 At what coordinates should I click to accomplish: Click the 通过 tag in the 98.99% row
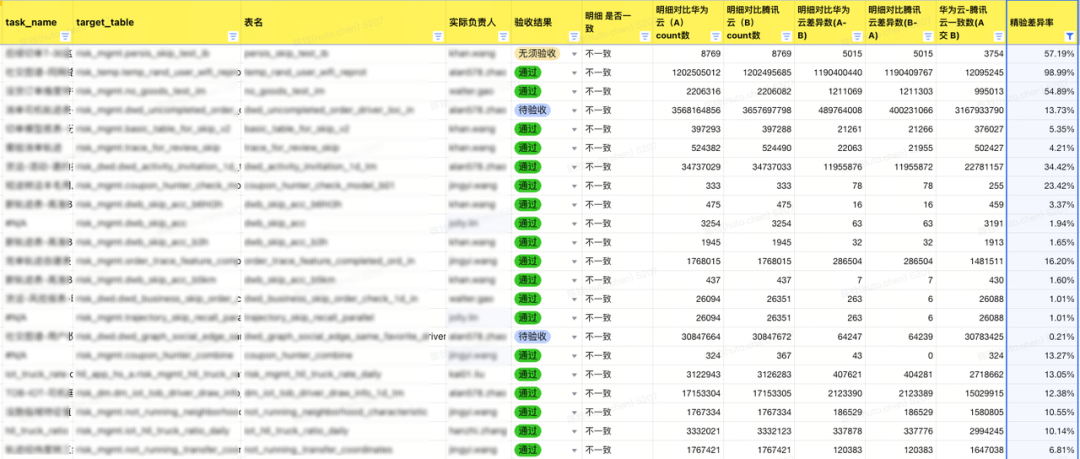(528, 72)
